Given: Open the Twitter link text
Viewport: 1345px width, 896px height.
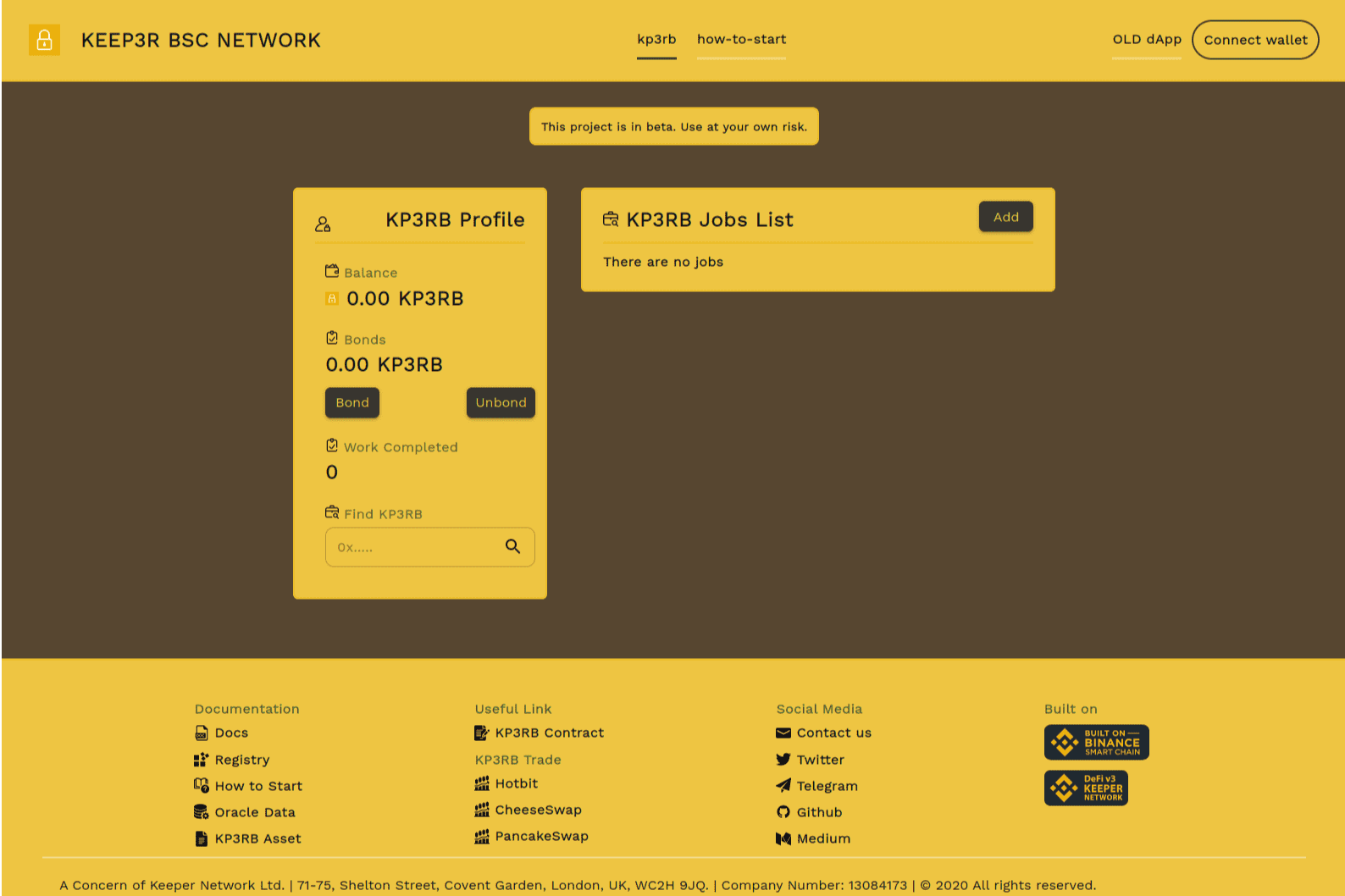Looking at the screenshot, I should [x=821, y=760].
